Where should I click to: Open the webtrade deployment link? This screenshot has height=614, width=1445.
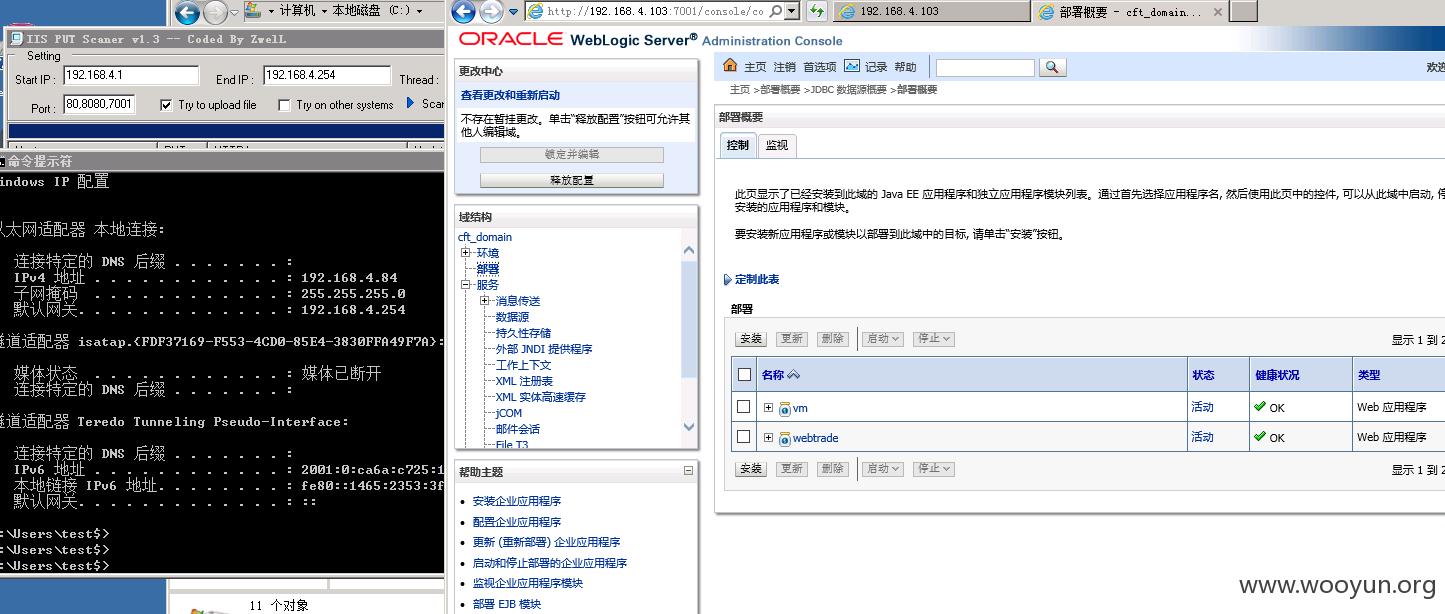coord(816,438)
